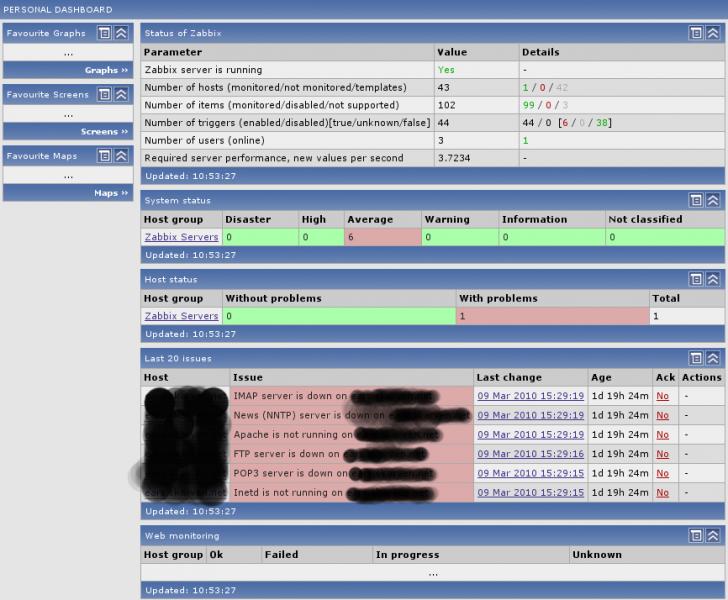Acknowledge 'No' link for POP3 server issue
This screenshot has width=728, height=600.
(x=663, y=473)
